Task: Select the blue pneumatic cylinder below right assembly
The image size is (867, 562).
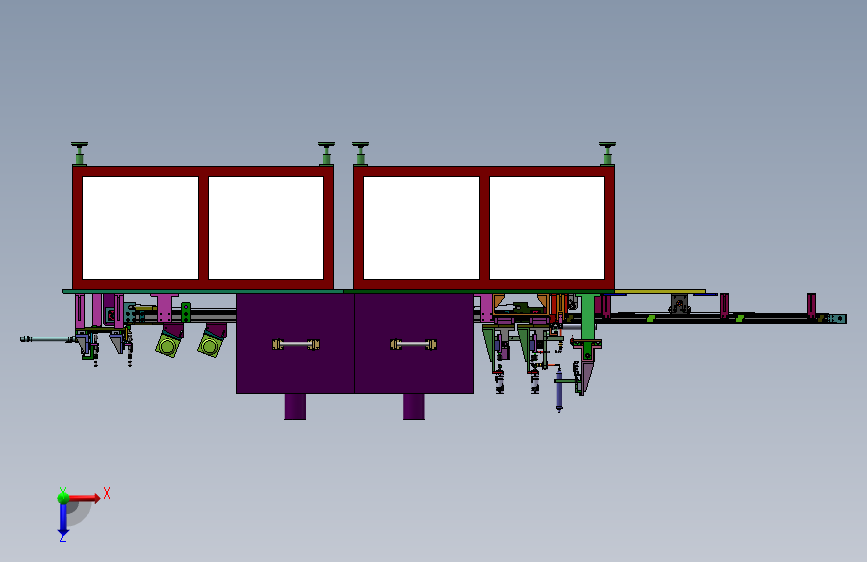Action: 559,391
